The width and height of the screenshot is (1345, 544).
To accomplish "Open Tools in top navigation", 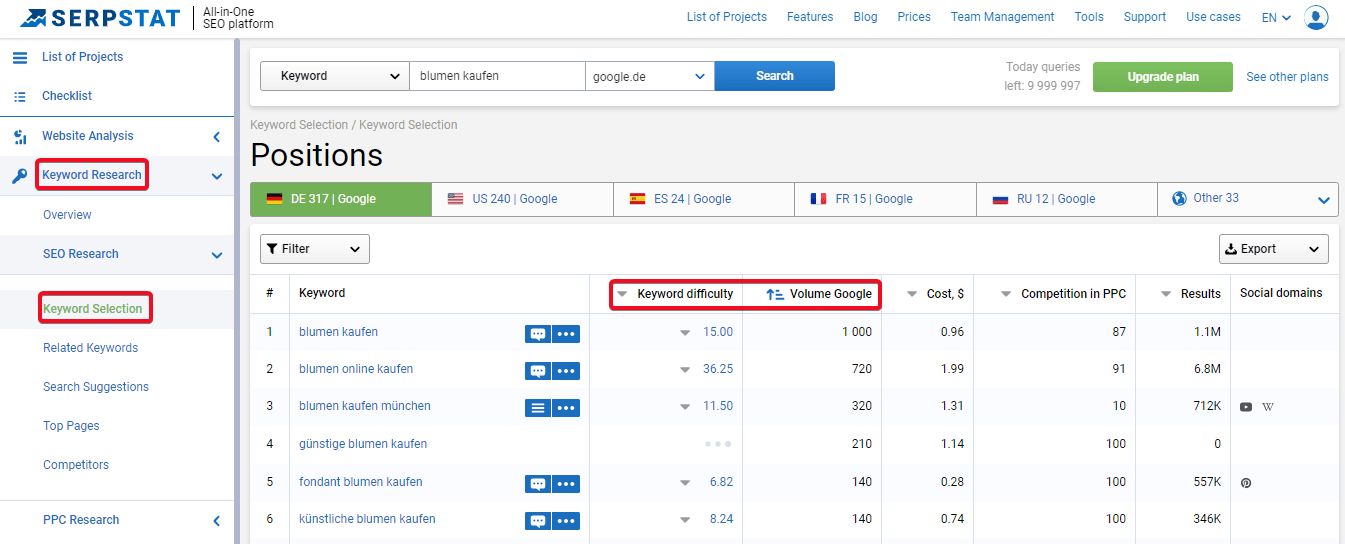I will click(1089, 17).
